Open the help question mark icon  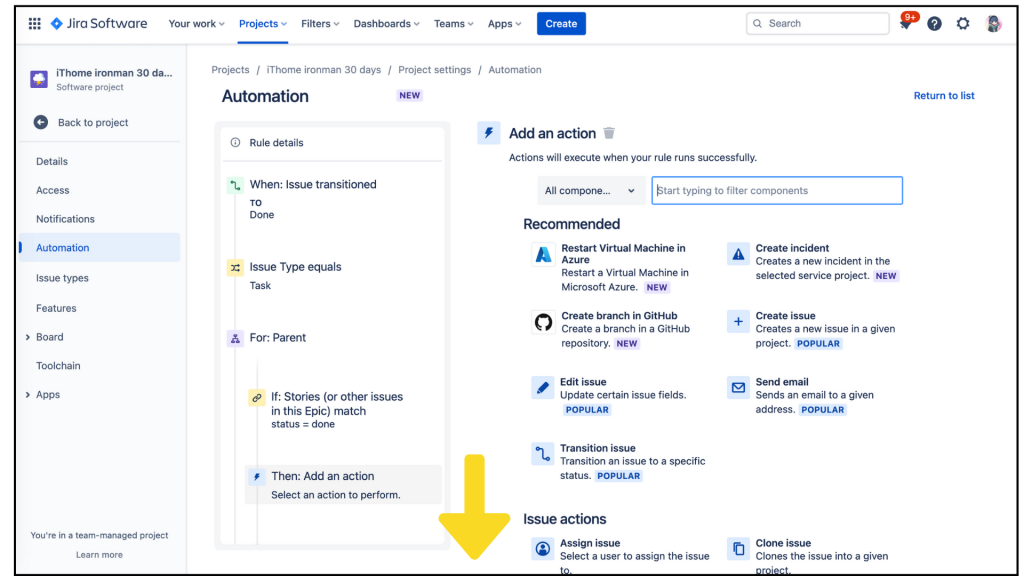[934, 24]
